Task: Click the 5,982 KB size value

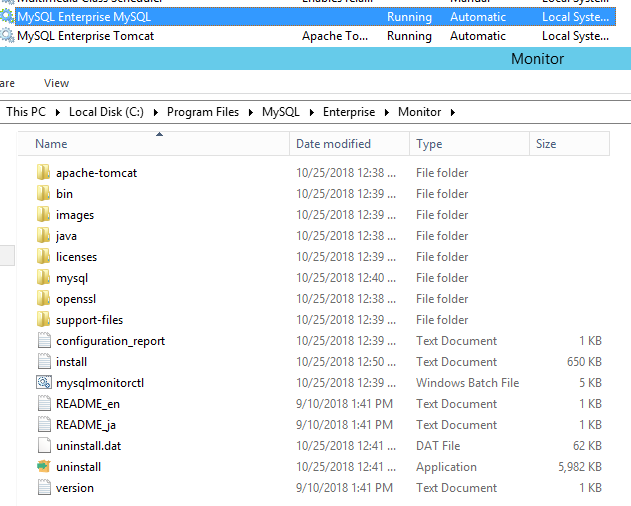Action: tap(579, 467)
